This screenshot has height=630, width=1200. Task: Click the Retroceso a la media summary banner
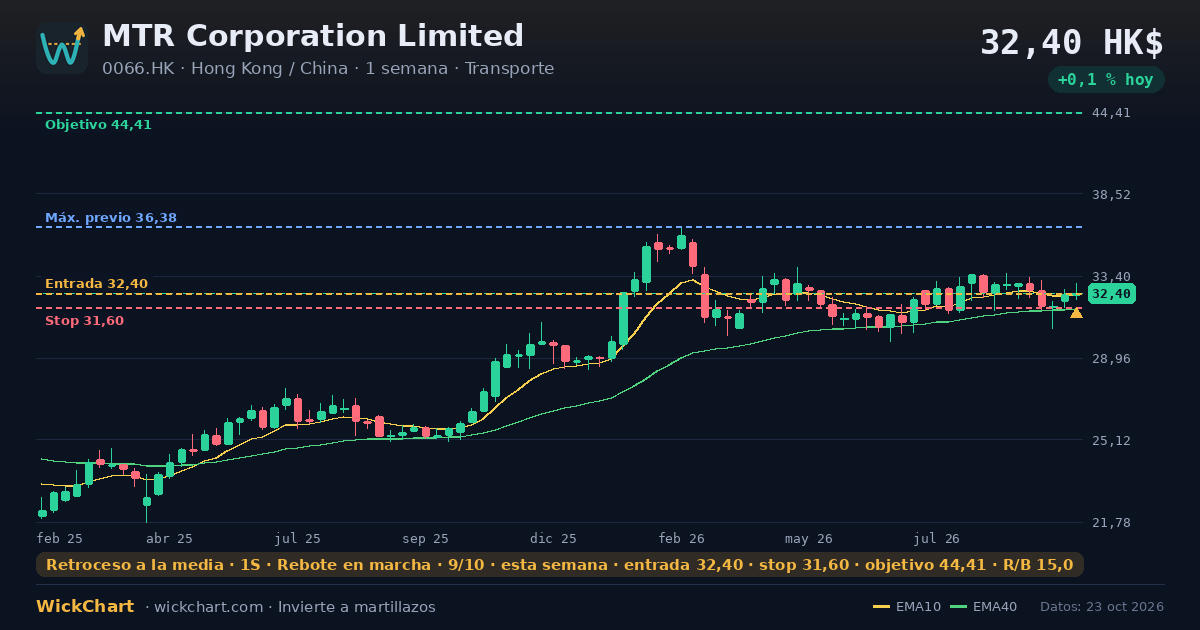coord(560,565)
